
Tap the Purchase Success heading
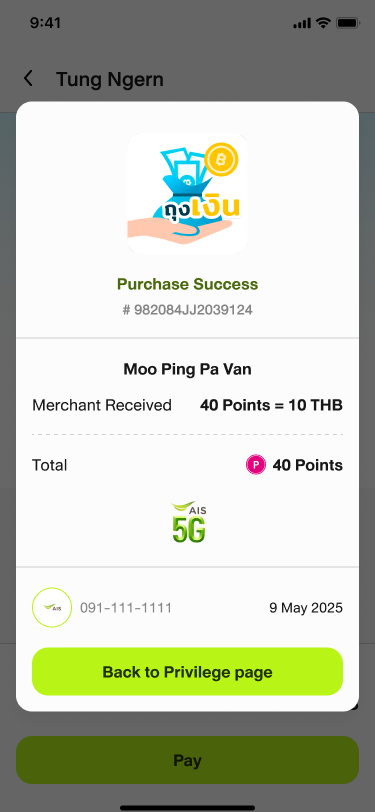(188, 284)
